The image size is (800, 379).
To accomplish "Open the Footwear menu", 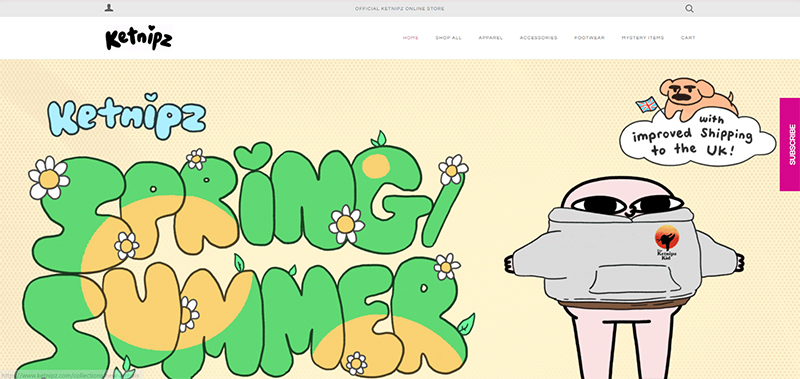I will (589, 38).
